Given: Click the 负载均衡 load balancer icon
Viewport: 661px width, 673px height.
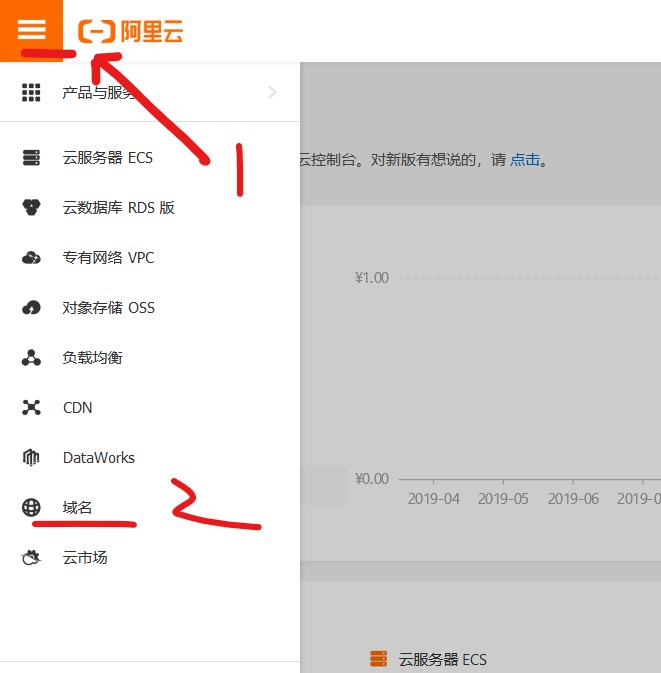Looking at the screenshot, I should point(31,358).
